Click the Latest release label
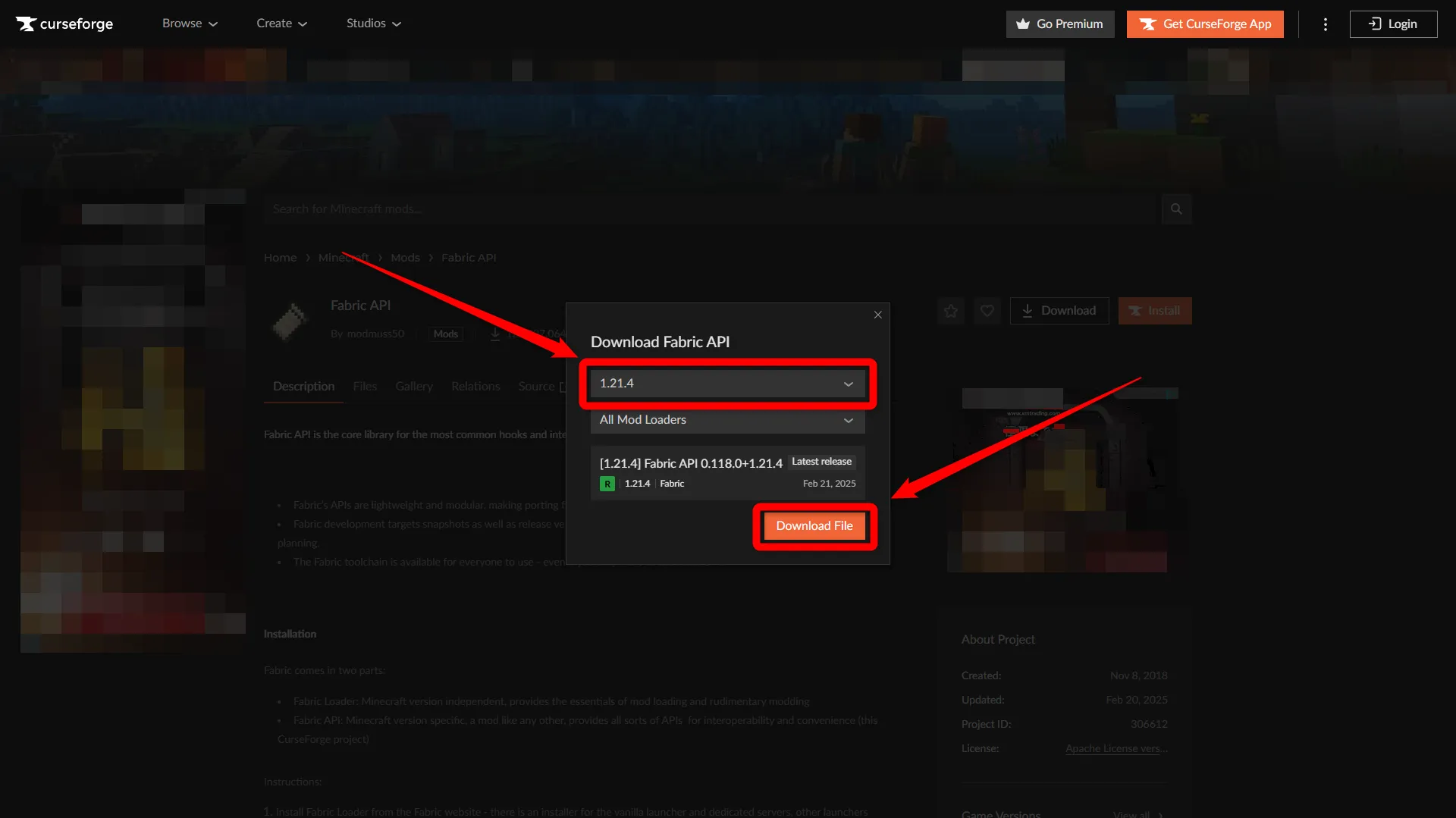This screenshot has width=1456, height=818. coord(821,462)
